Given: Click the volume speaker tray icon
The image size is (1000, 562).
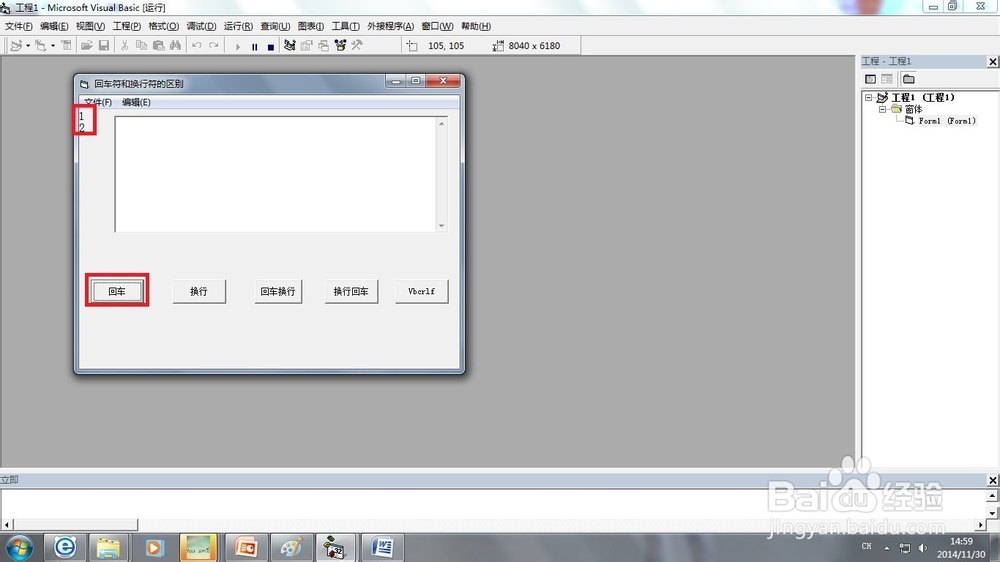Looking at the screenshot, I should coord(922,547).
